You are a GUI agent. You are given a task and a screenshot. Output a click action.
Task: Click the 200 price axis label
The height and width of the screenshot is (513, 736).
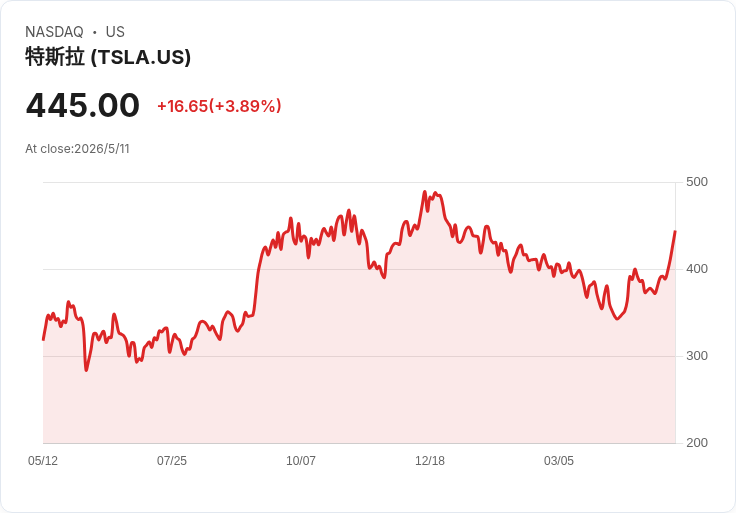(x=697, y=443)
